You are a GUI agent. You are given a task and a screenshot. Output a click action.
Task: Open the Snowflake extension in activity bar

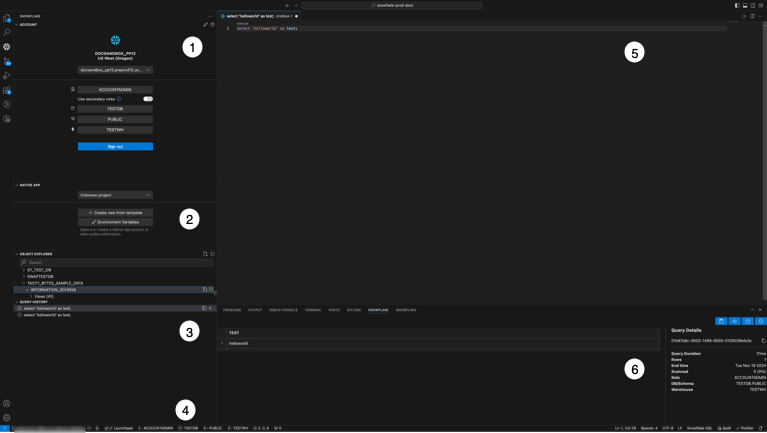point(7,47)
